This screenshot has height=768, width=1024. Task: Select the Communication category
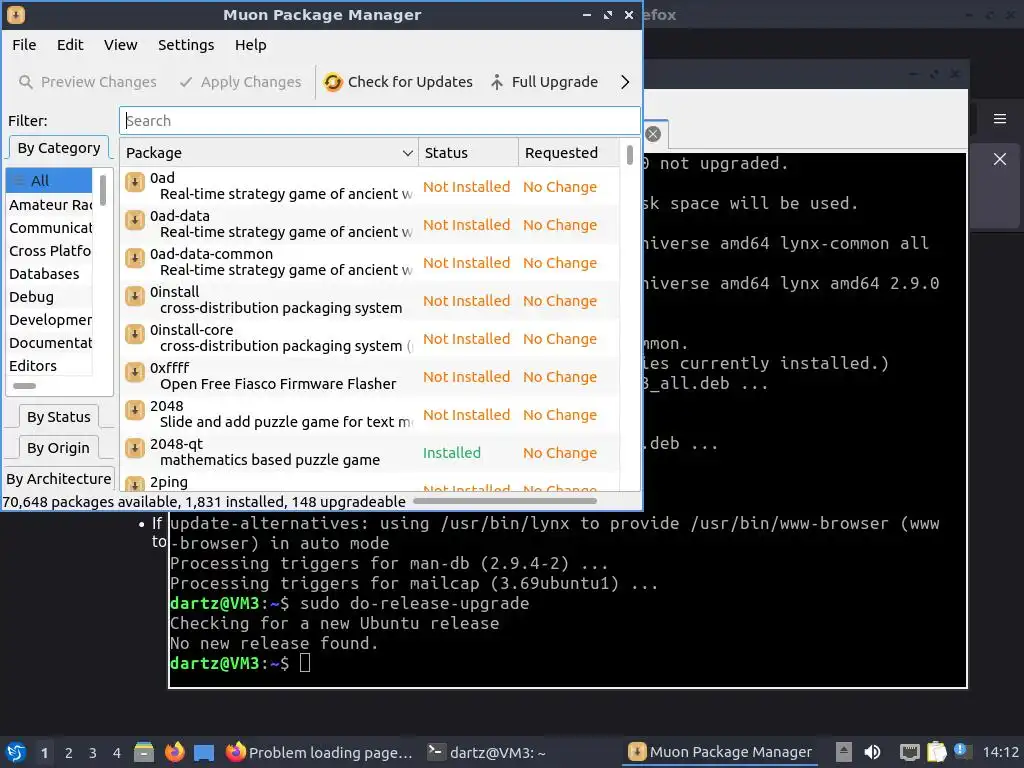tap(49, 228)
